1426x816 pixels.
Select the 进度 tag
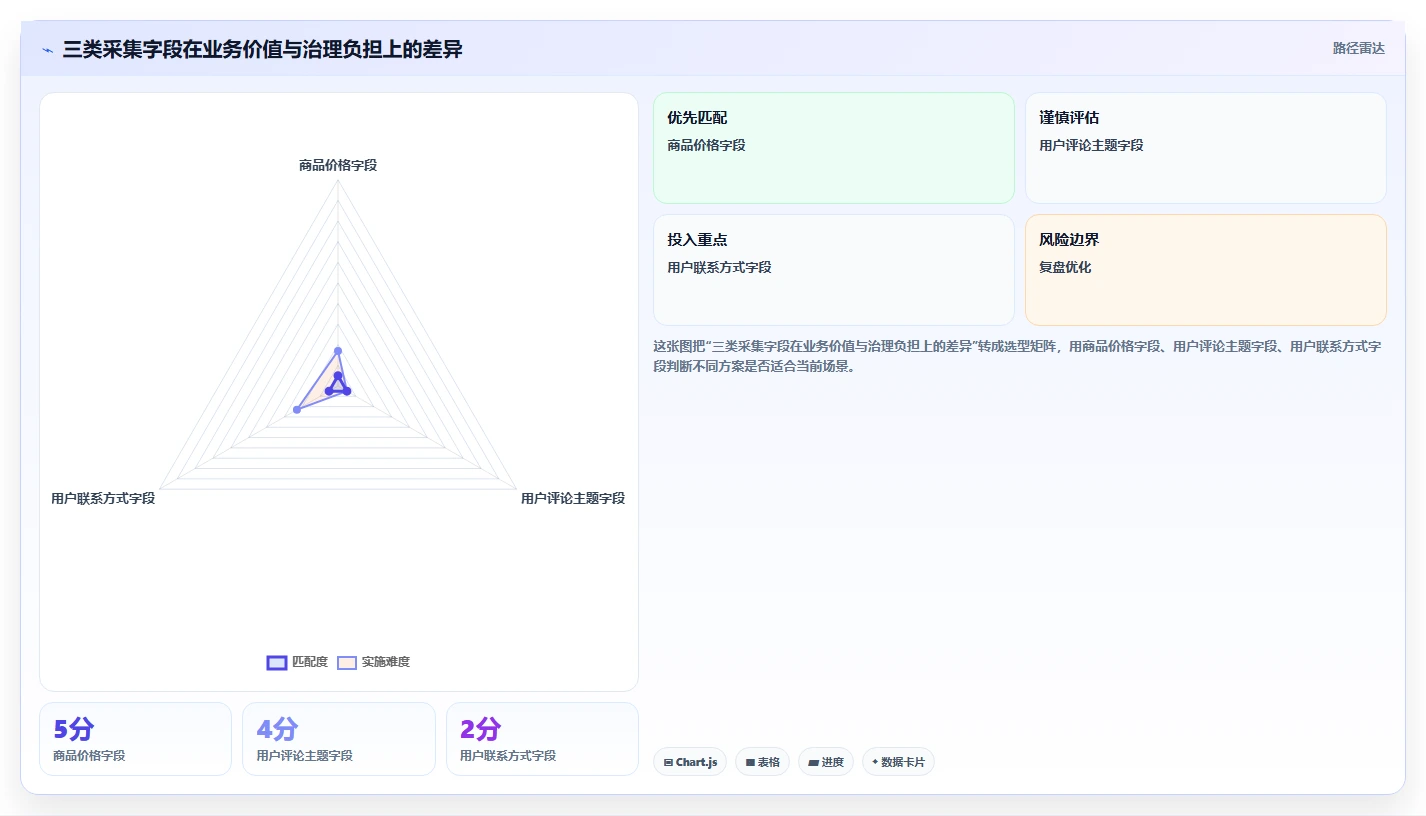826,762
